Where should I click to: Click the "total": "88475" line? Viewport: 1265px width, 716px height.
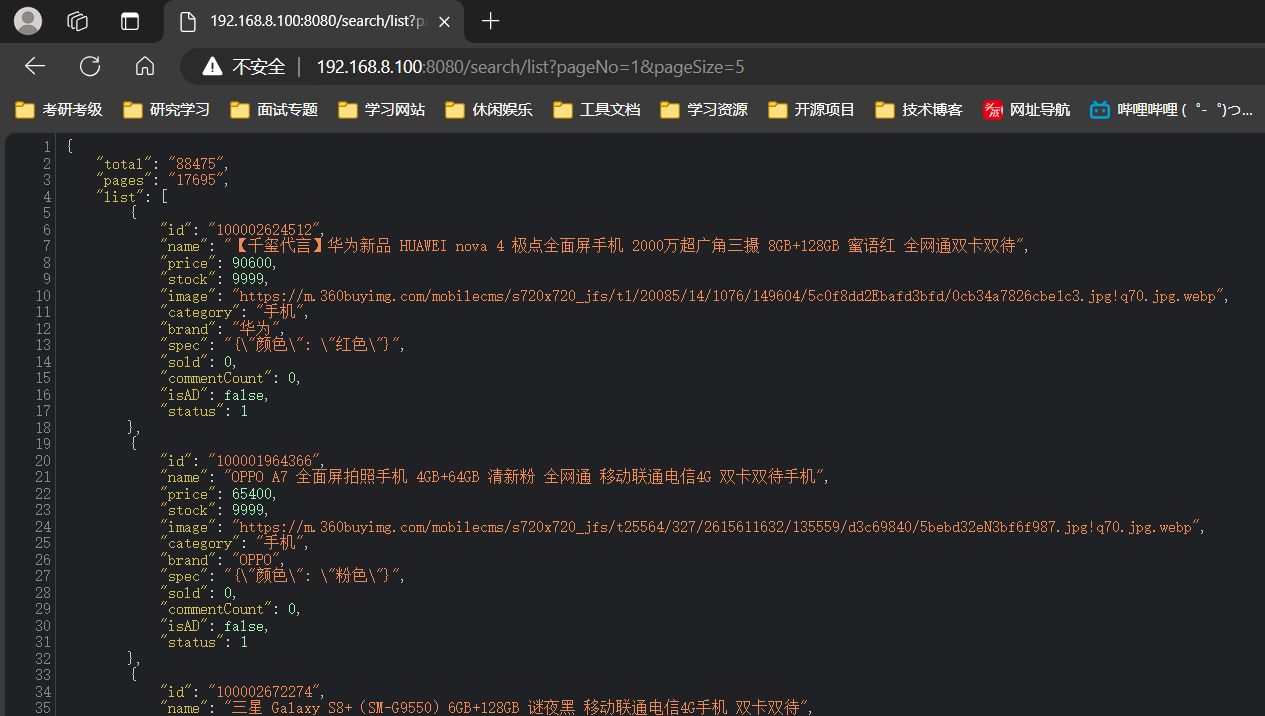click(x=162, y=164)
